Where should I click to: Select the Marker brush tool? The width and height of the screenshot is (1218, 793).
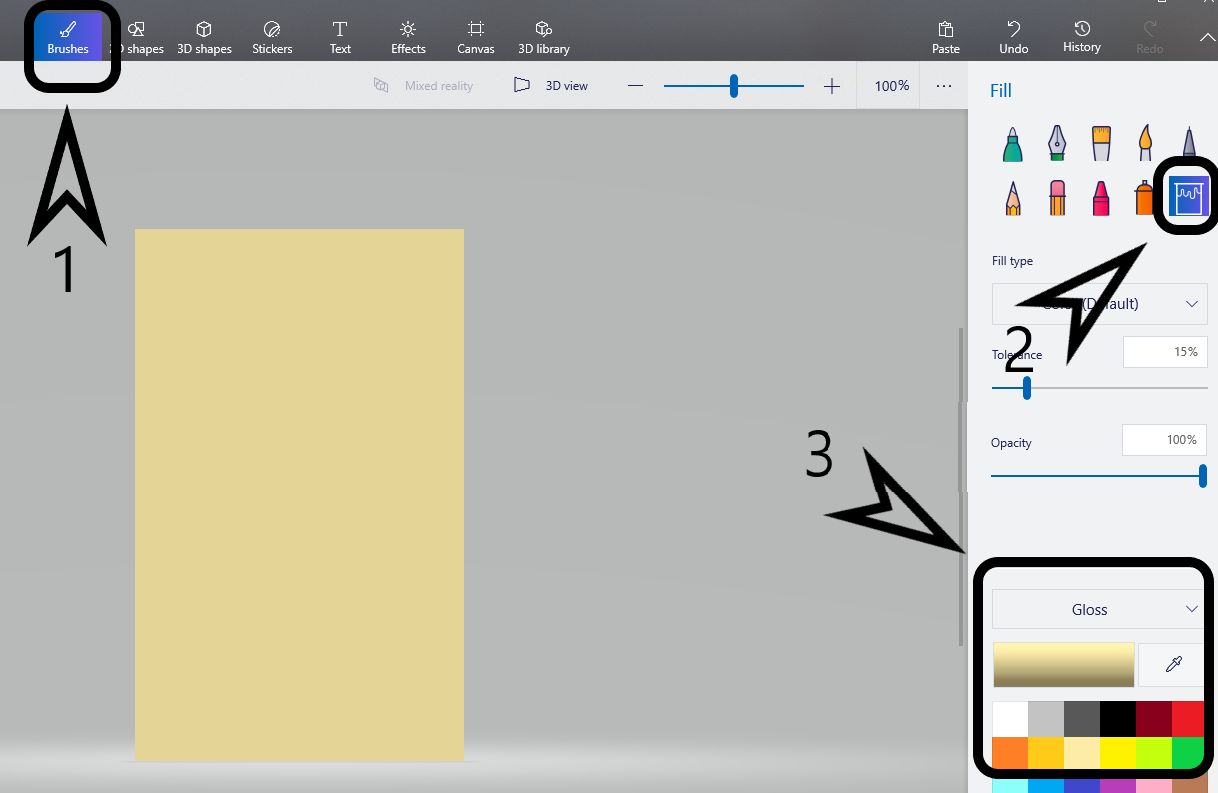click(1012, 144)
